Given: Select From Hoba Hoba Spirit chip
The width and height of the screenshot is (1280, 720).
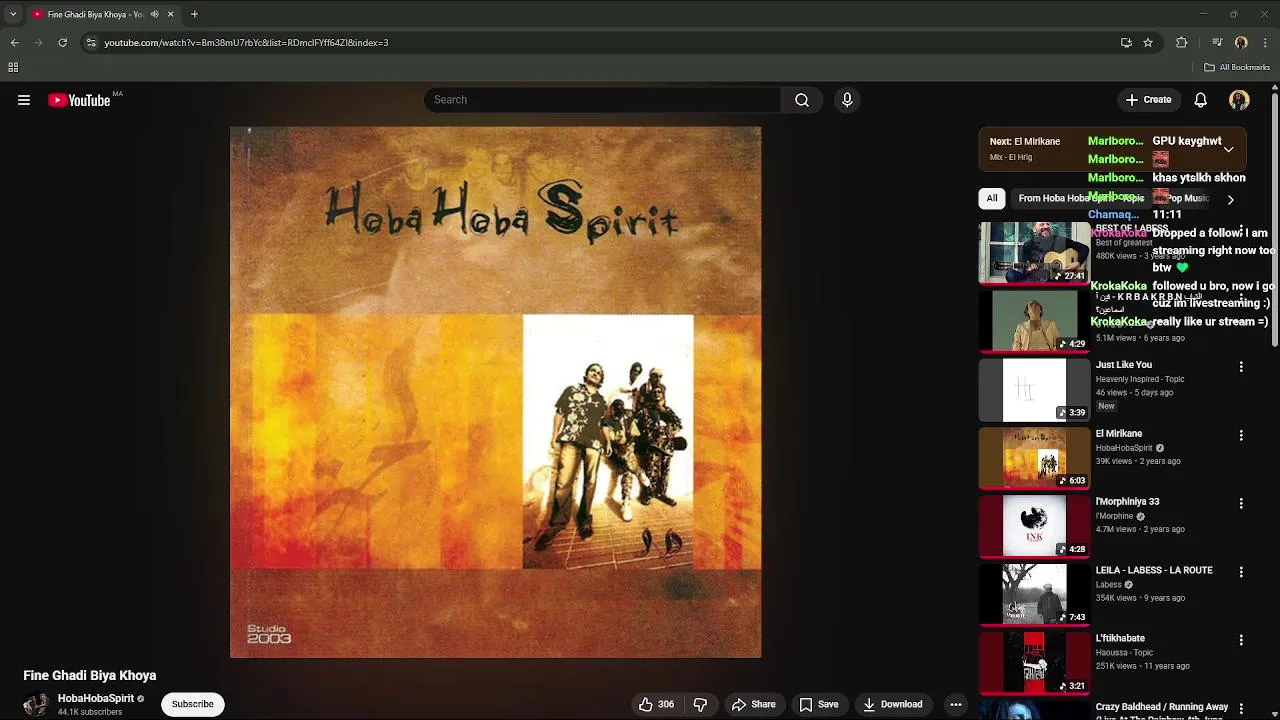Looking at the screenshot, I should tap(1081, 198).
